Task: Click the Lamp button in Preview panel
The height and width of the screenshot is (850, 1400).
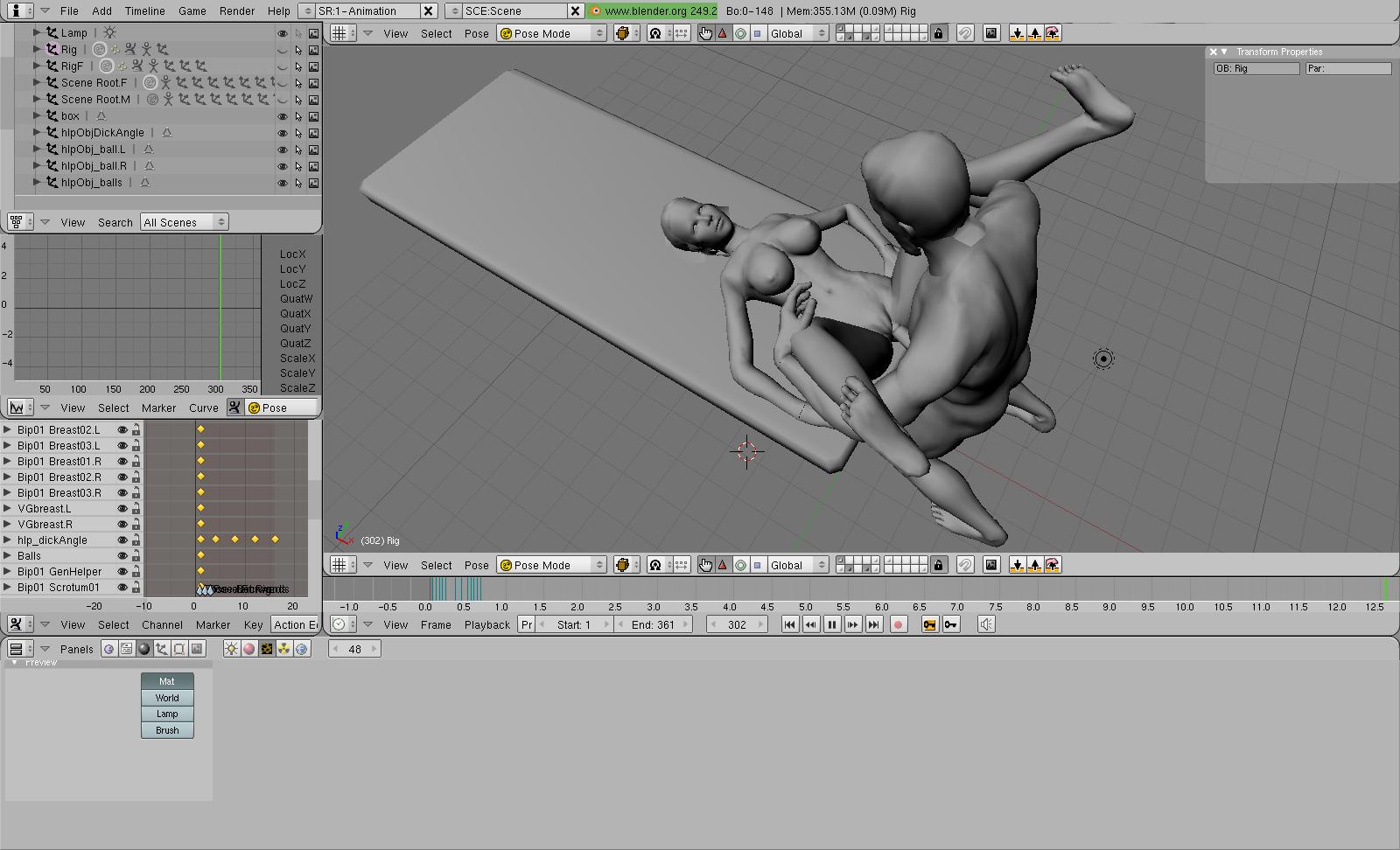Action: pos(167,714)
